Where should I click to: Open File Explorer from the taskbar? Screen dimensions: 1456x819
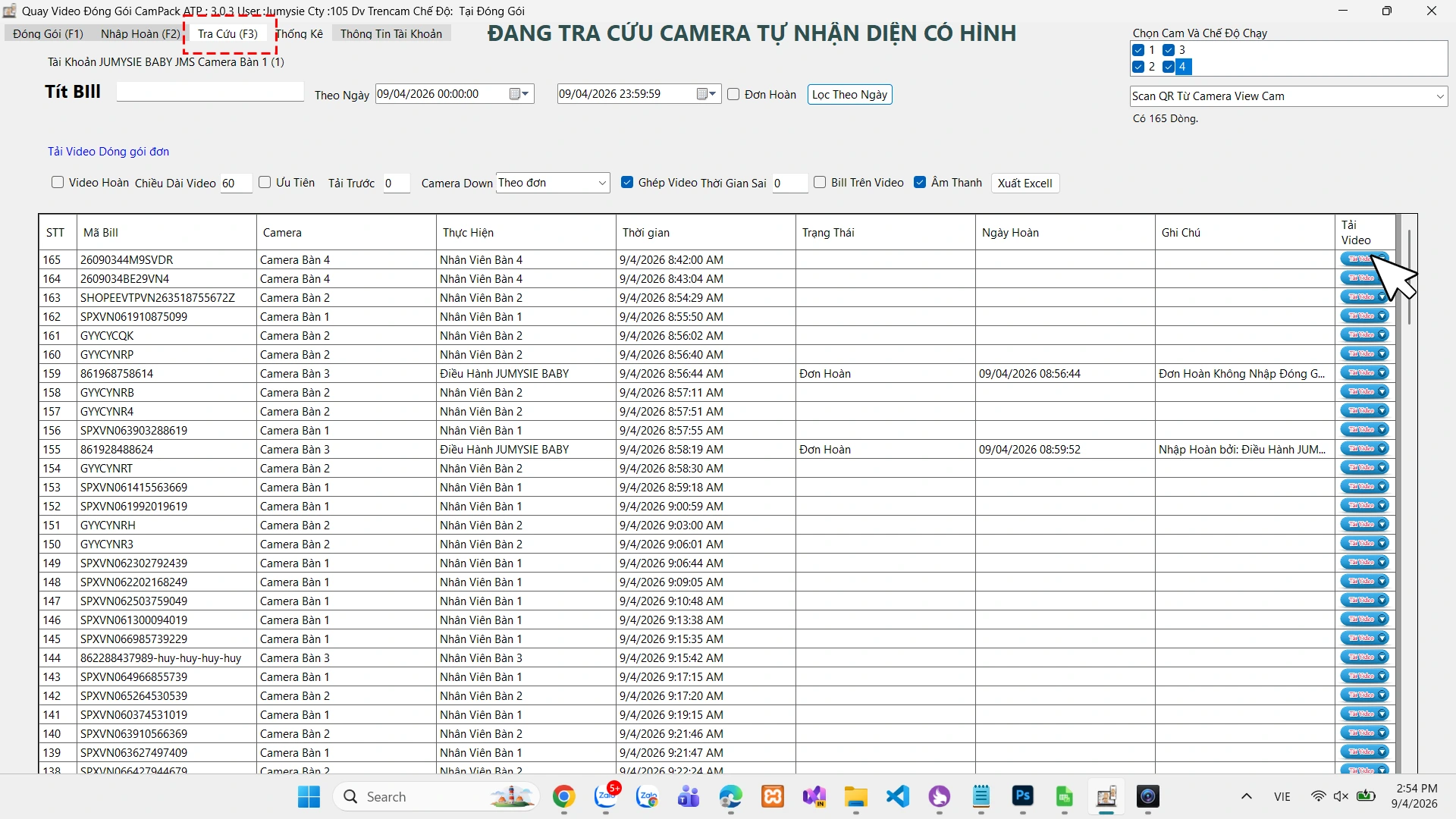[856, 797]
